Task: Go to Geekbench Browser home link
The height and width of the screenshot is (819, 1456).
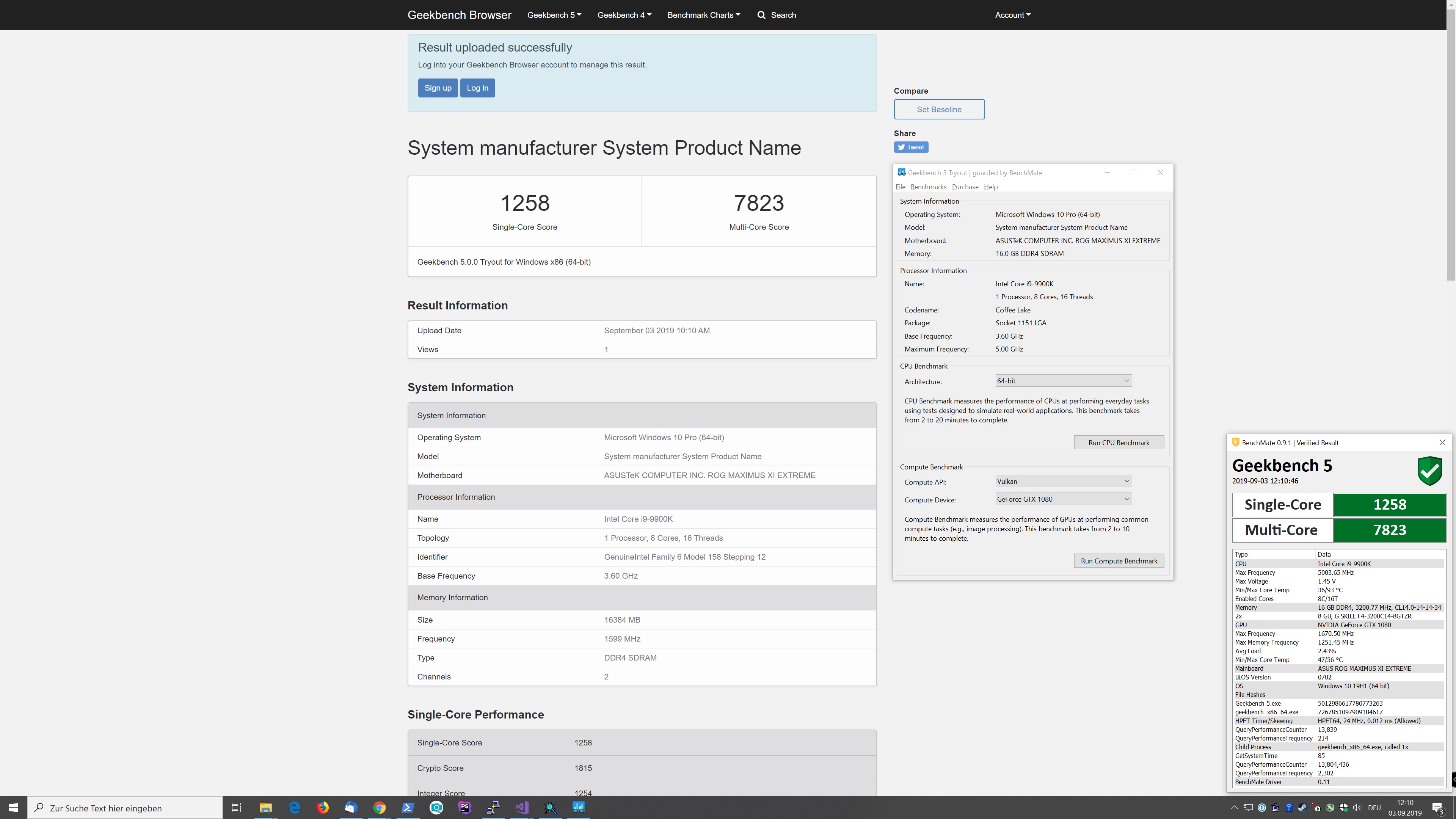Action: [x=459, y=15]
